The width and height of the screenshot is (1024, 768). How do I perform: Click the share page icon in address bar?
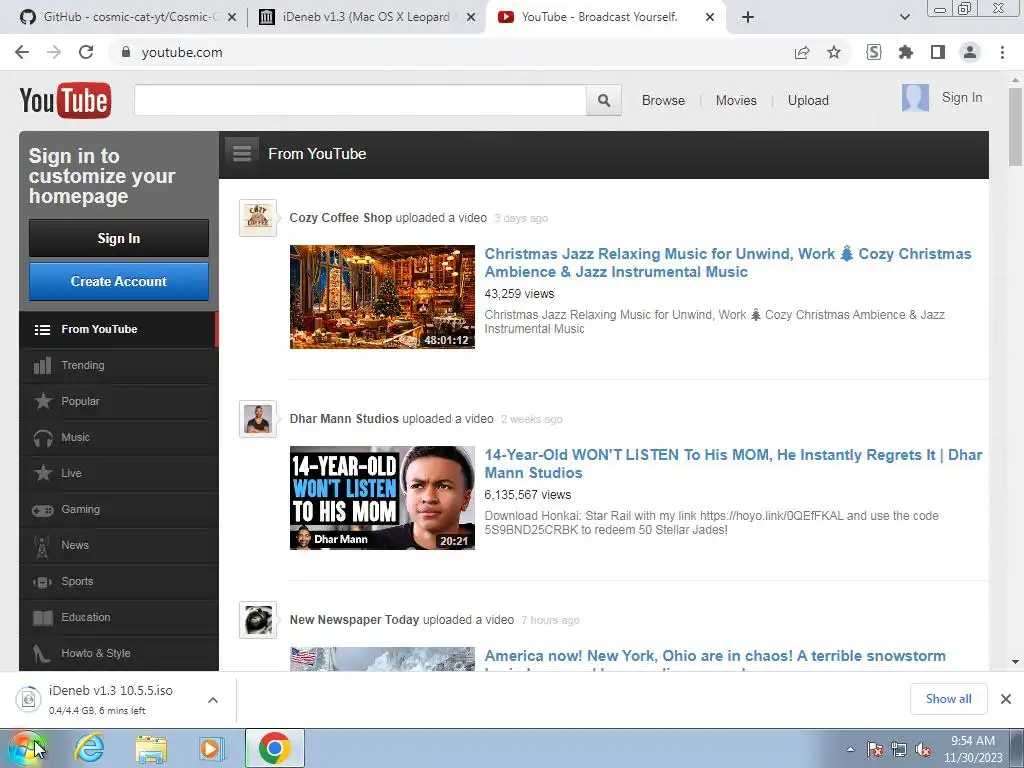point(802,52)
